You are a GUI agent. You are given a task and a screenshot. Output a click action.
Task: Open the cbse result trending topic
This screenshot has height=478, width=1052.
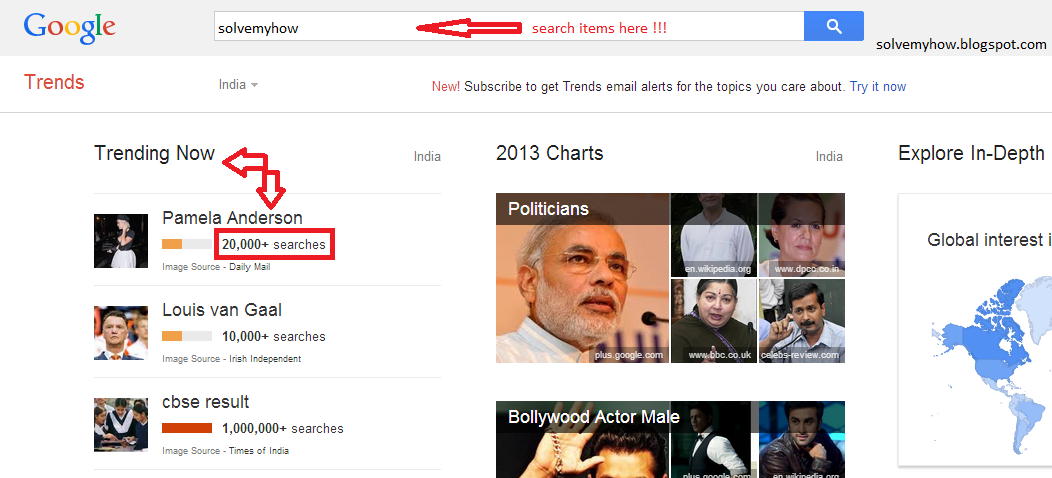pos(205,402)
